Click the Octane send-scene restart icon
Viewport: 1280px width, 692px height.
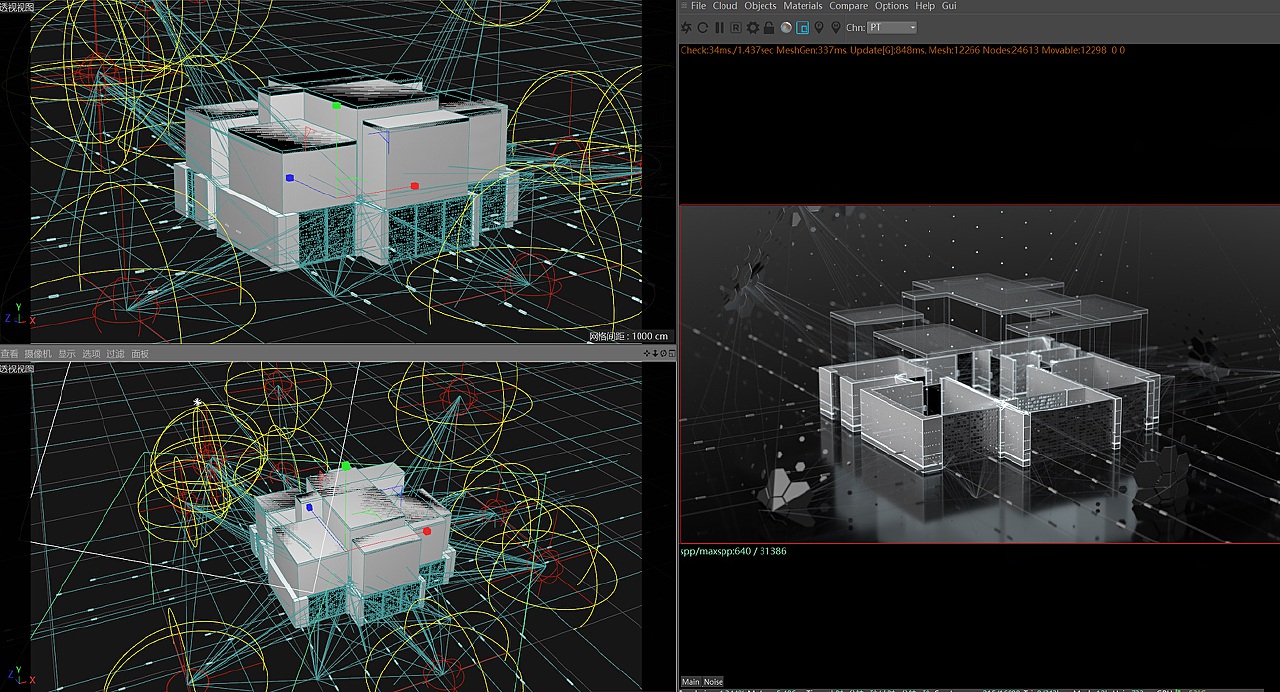pyautogui.click(x=686, y=27)
